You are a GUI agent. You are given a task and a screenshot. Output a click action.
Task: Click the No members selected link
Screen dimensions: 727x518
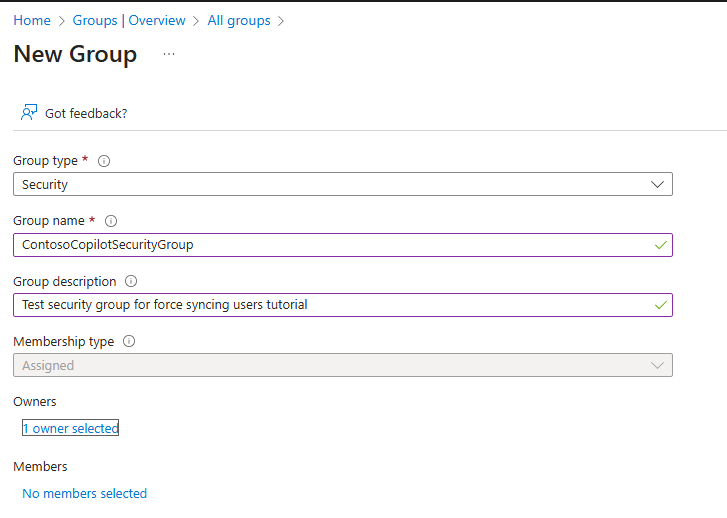point(84,493)
